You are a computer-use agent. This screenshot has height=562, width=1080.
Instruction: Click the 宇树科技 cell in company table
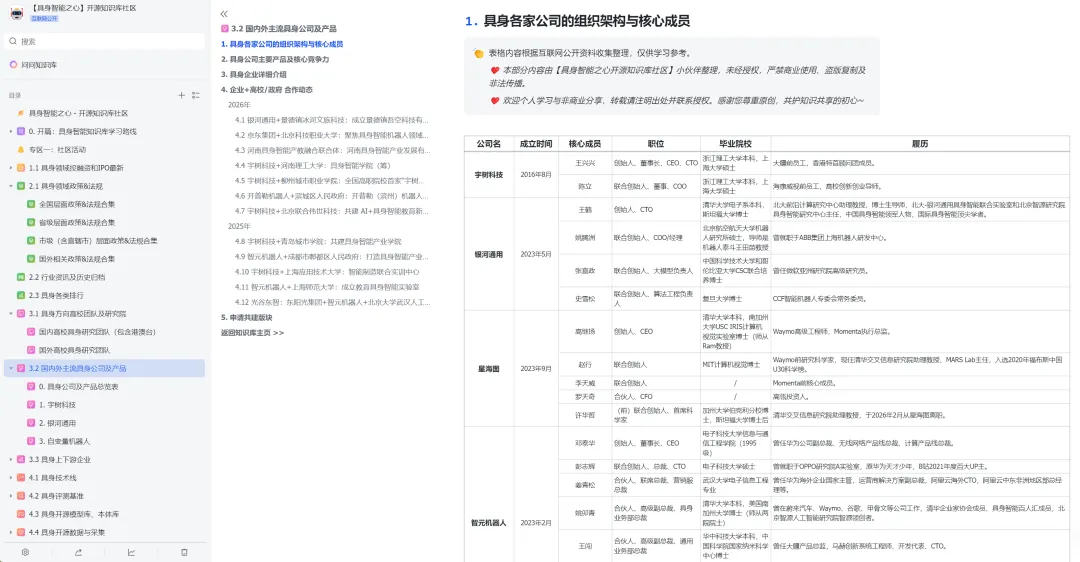pos(488,175)
